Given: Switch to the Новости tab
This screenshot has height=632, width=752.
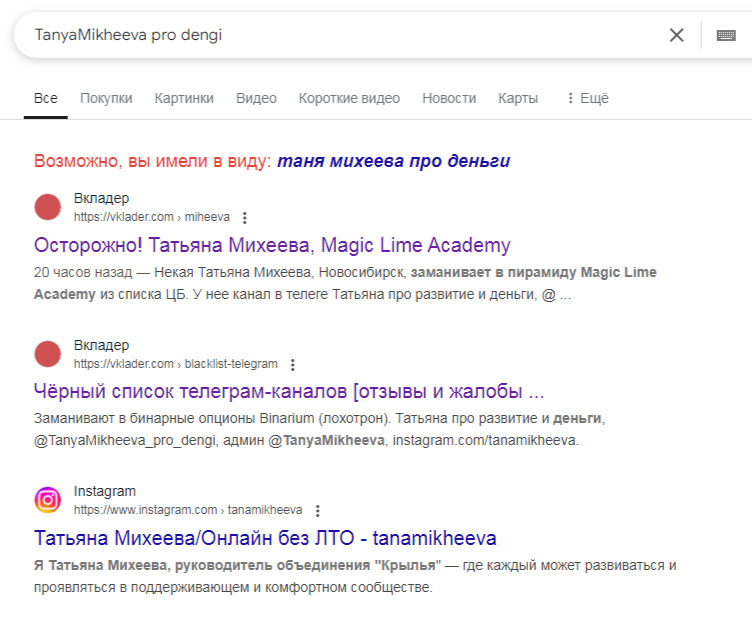Looking at the screenshot, I should pos(449,98).
